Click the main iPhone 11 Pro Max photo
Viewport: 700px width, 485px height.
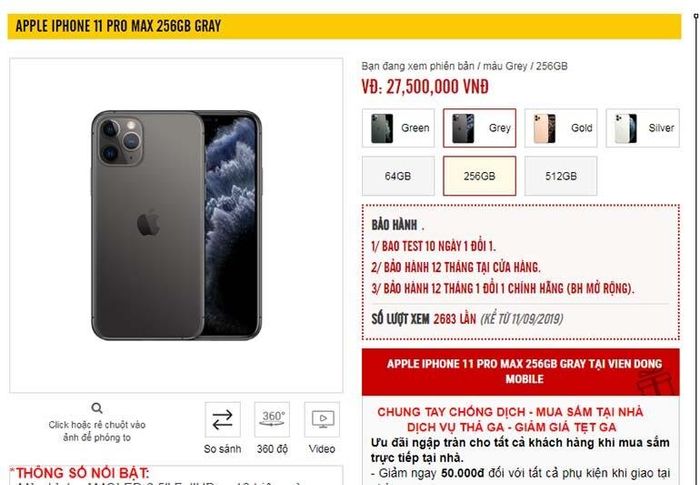tap(176, 226)
